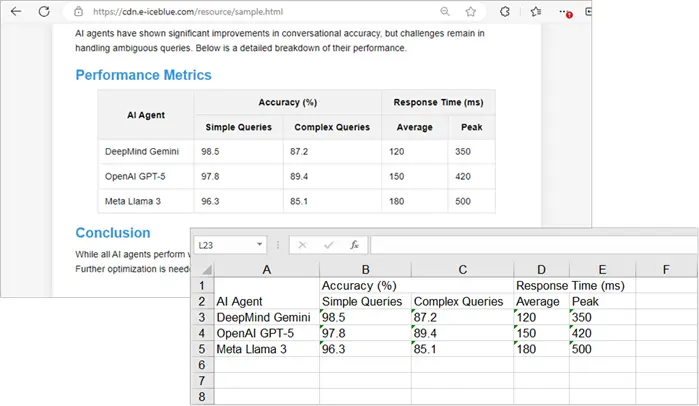Open the browser Settings and more menu

point(564,12)
